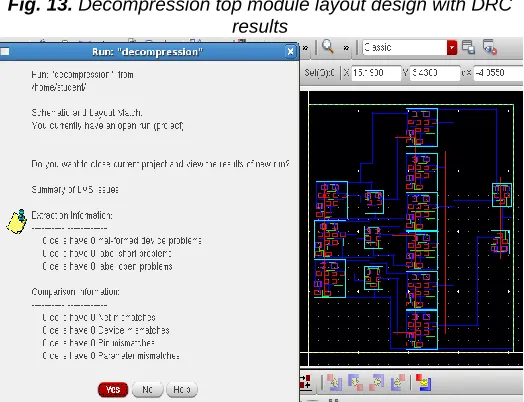
Task: Select the top cell block in layout center column
Action: (422, 127)
